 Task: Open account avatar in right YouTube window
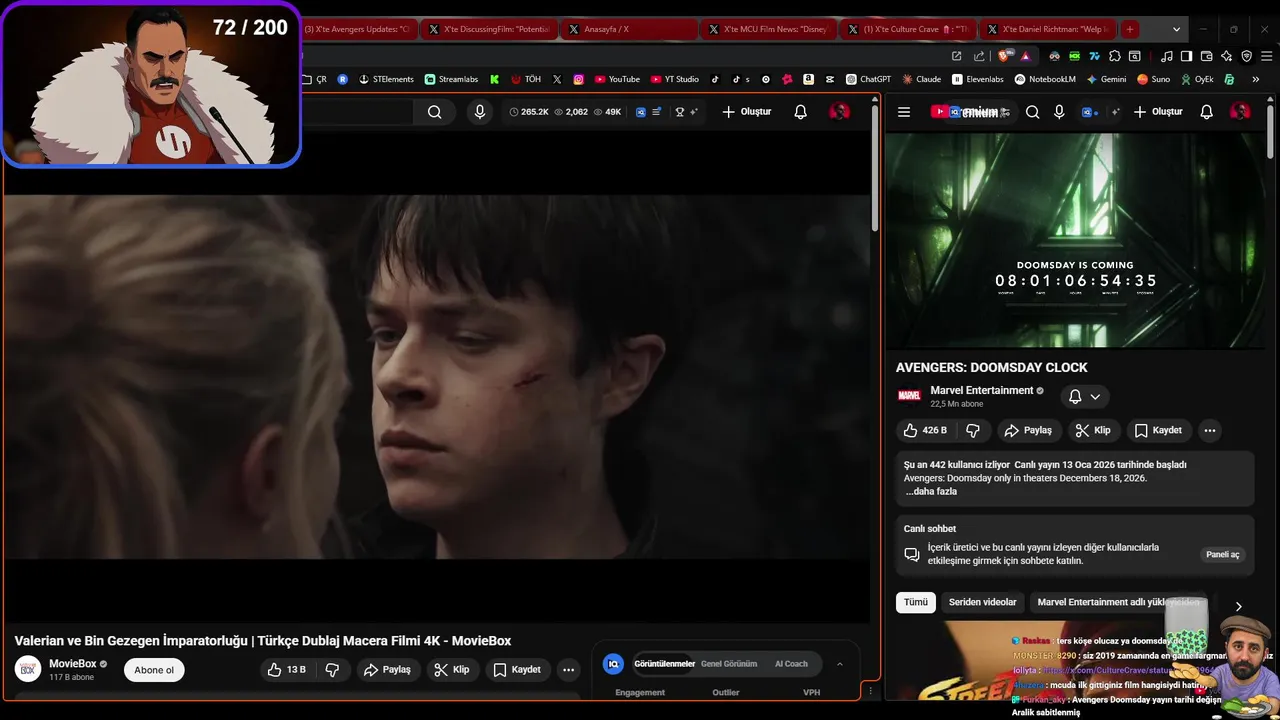1240,112
